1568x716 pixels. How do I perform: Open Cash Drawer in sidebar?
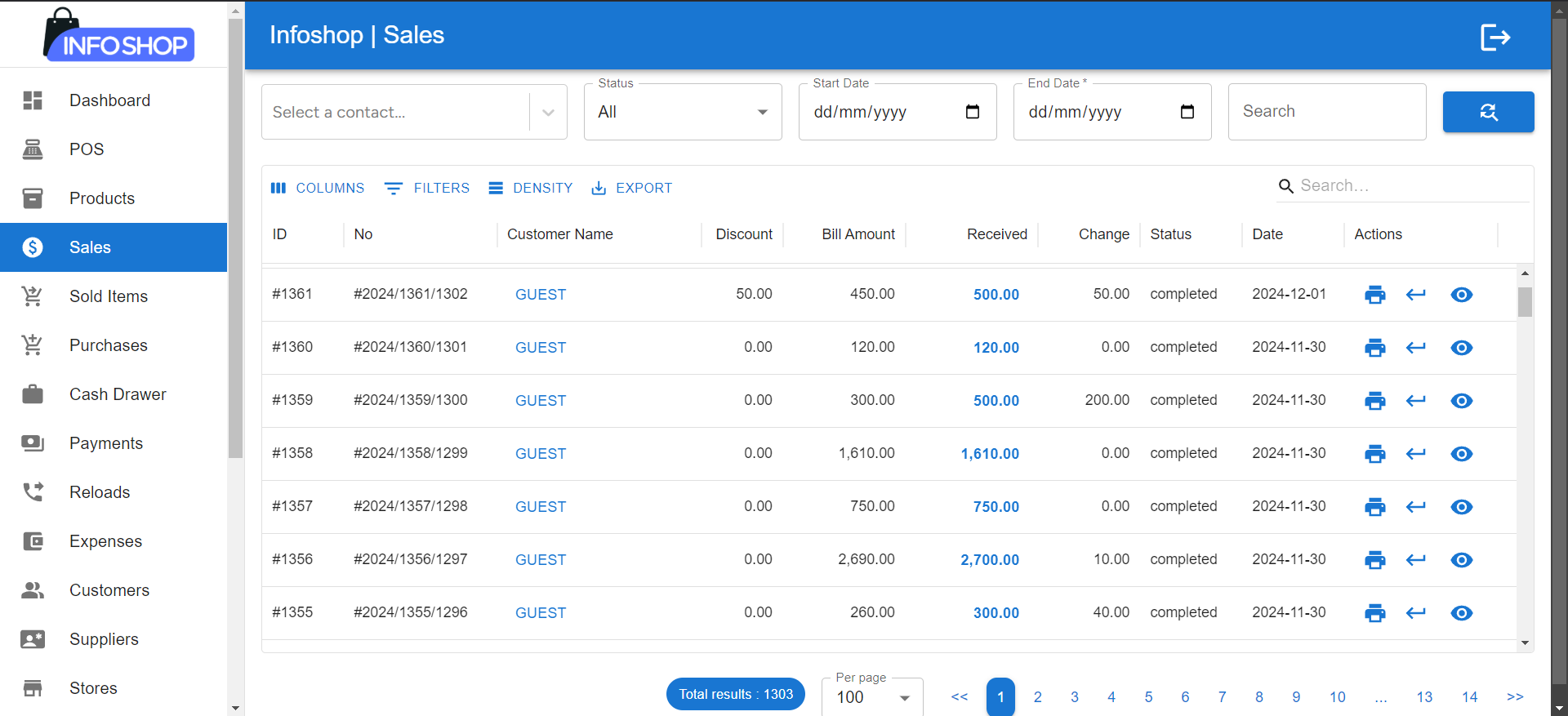pos(118,394)
